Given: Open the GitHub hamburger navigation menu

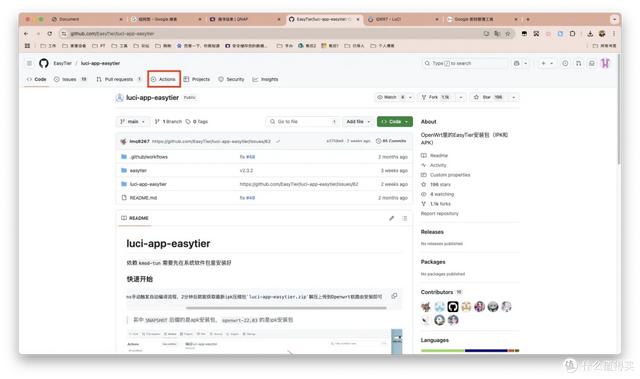Looking at the screenshot, I should coord(29,63).
